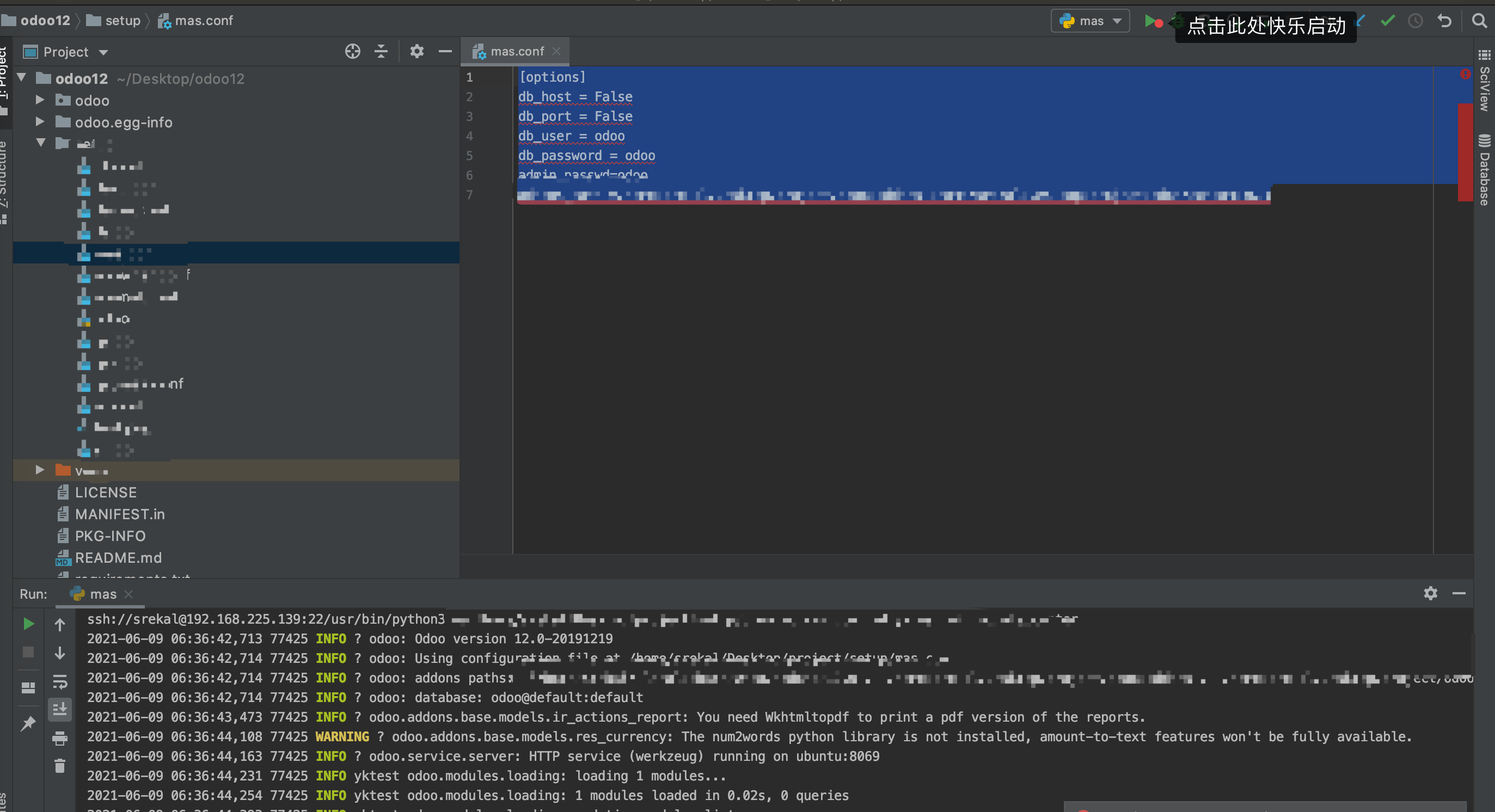Viewport: 1495px width, 812px height.
Task: Open the README.md file in tree
Action: point(118,557)
